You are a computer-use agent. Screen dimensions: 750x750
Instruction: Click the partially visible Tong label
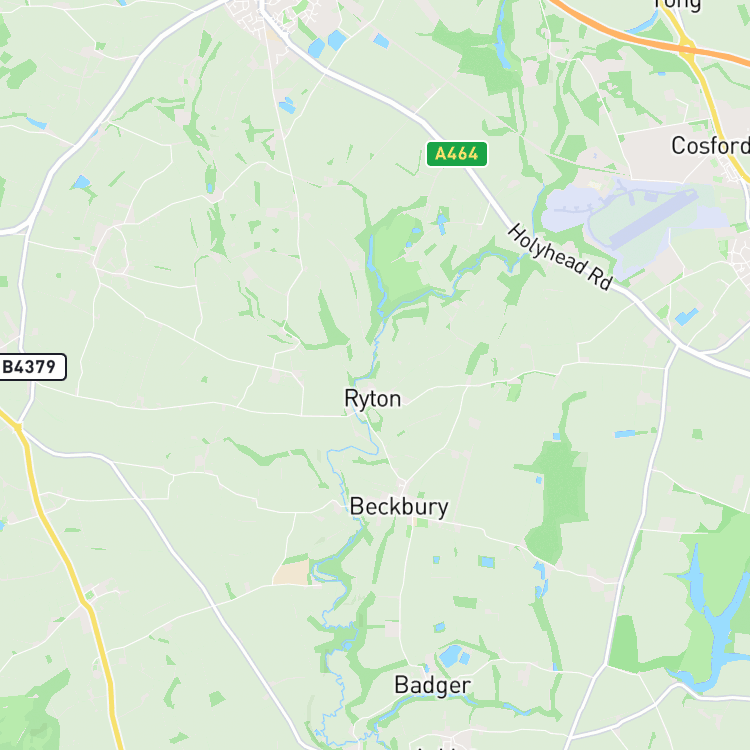678,5
